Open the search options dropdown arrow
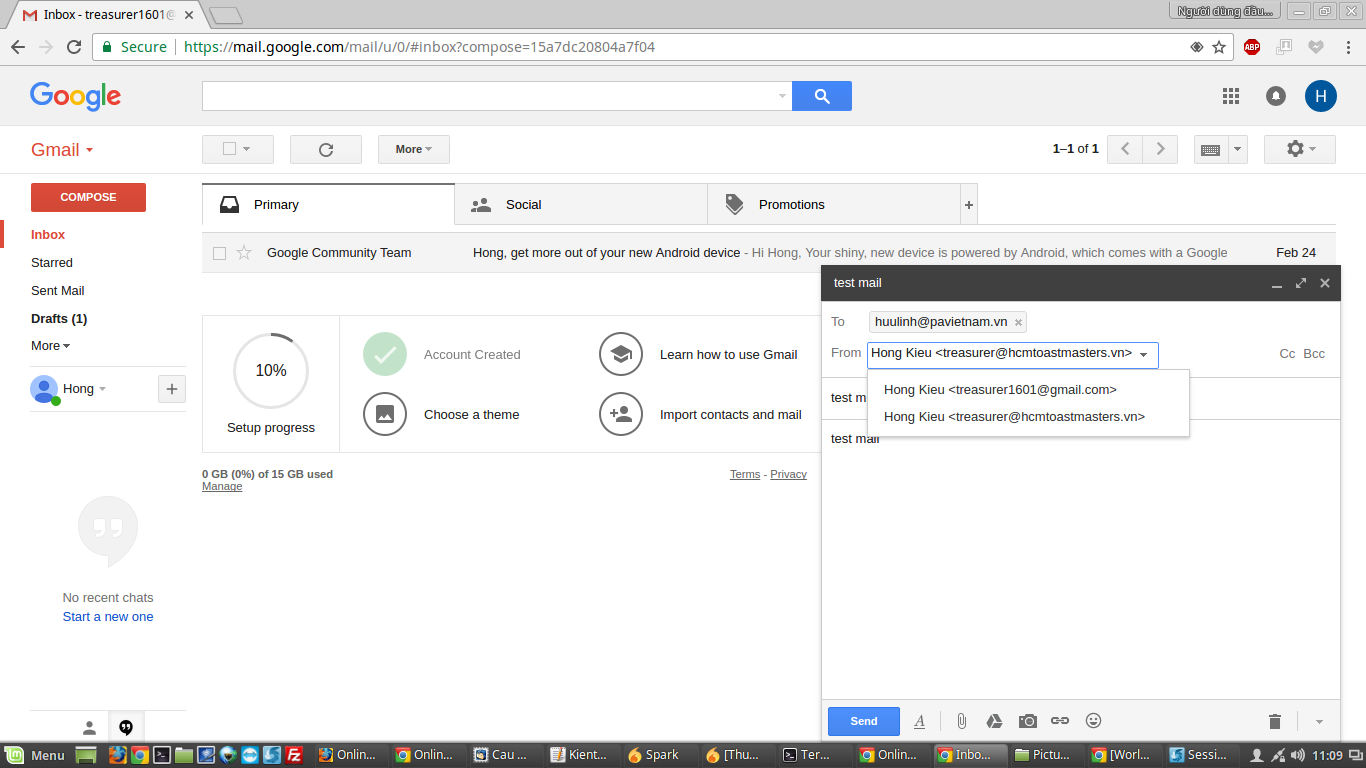 tap(782, 96)
